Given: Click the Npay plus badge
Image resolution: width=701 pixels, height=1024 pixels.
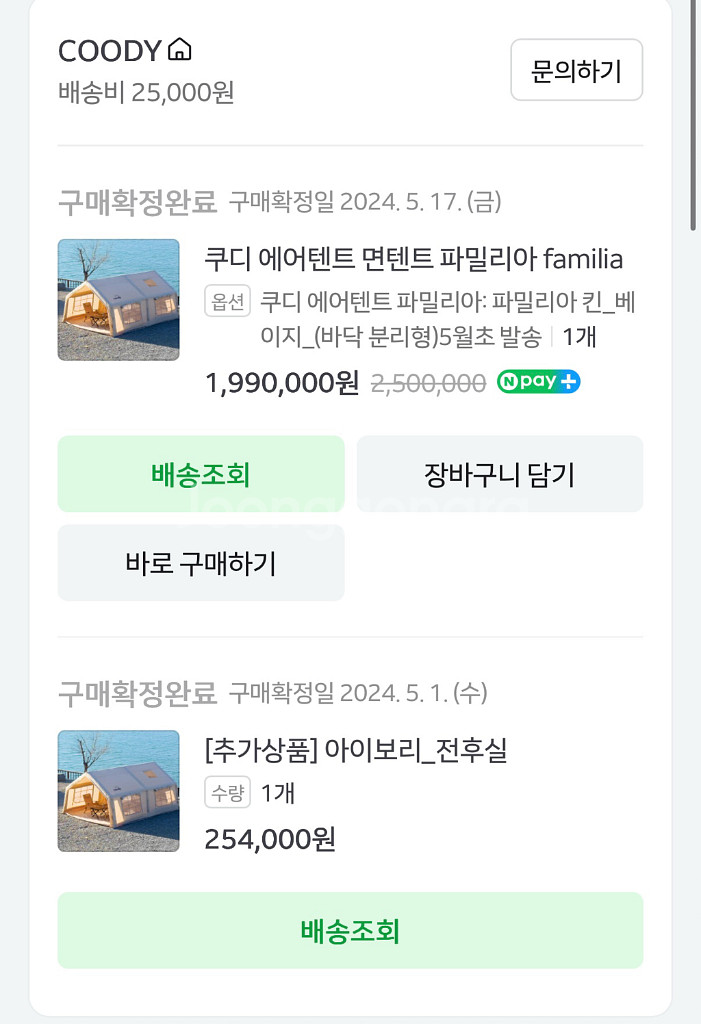Looking at the screenshot, I should click(x=538, y=382).
